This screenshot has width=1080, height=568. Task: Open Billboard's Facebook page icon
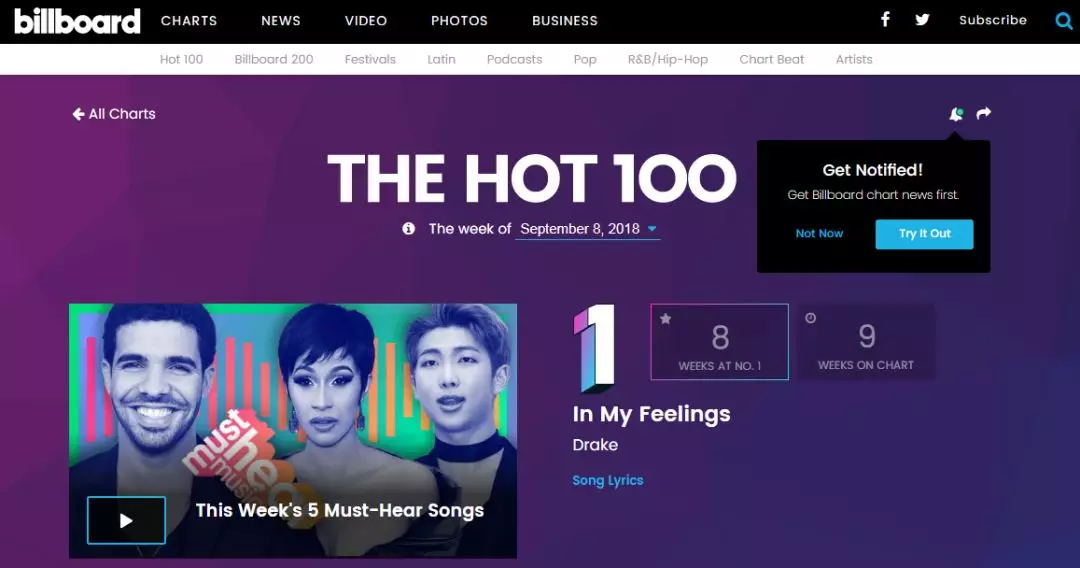click(885, 19)
